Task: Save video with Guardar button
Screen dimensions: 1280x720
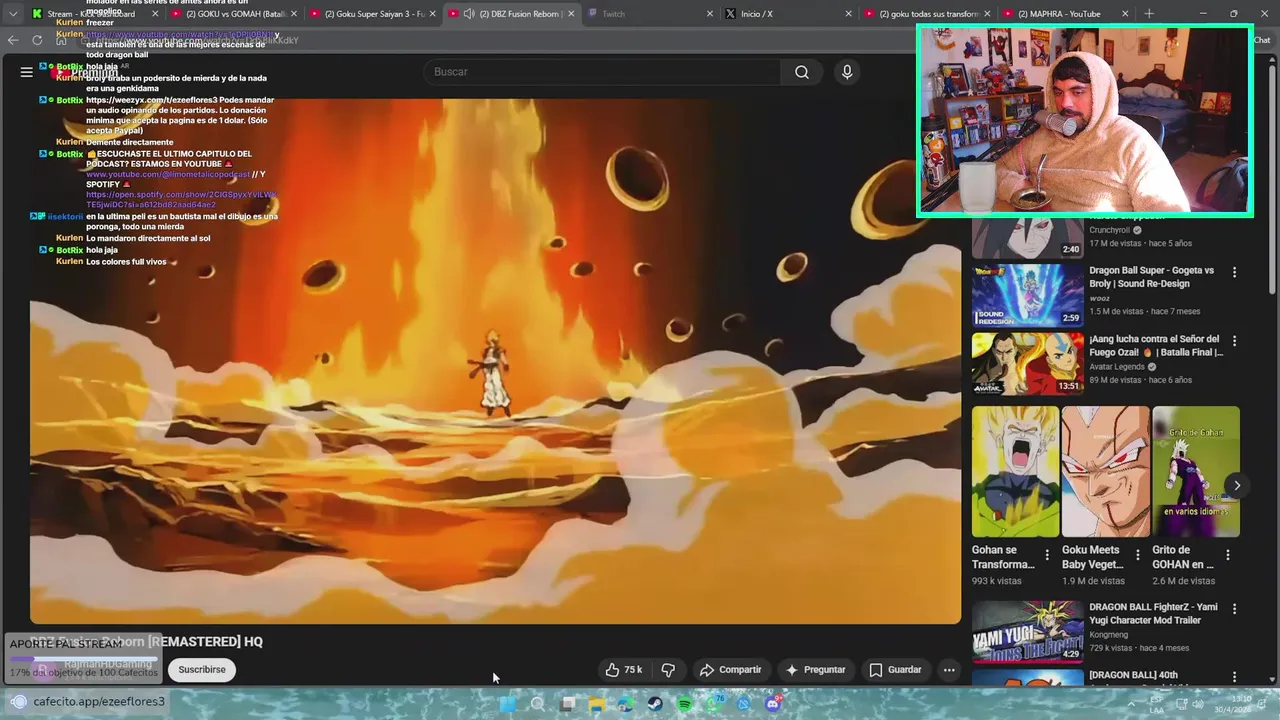Action: [896, 670]
